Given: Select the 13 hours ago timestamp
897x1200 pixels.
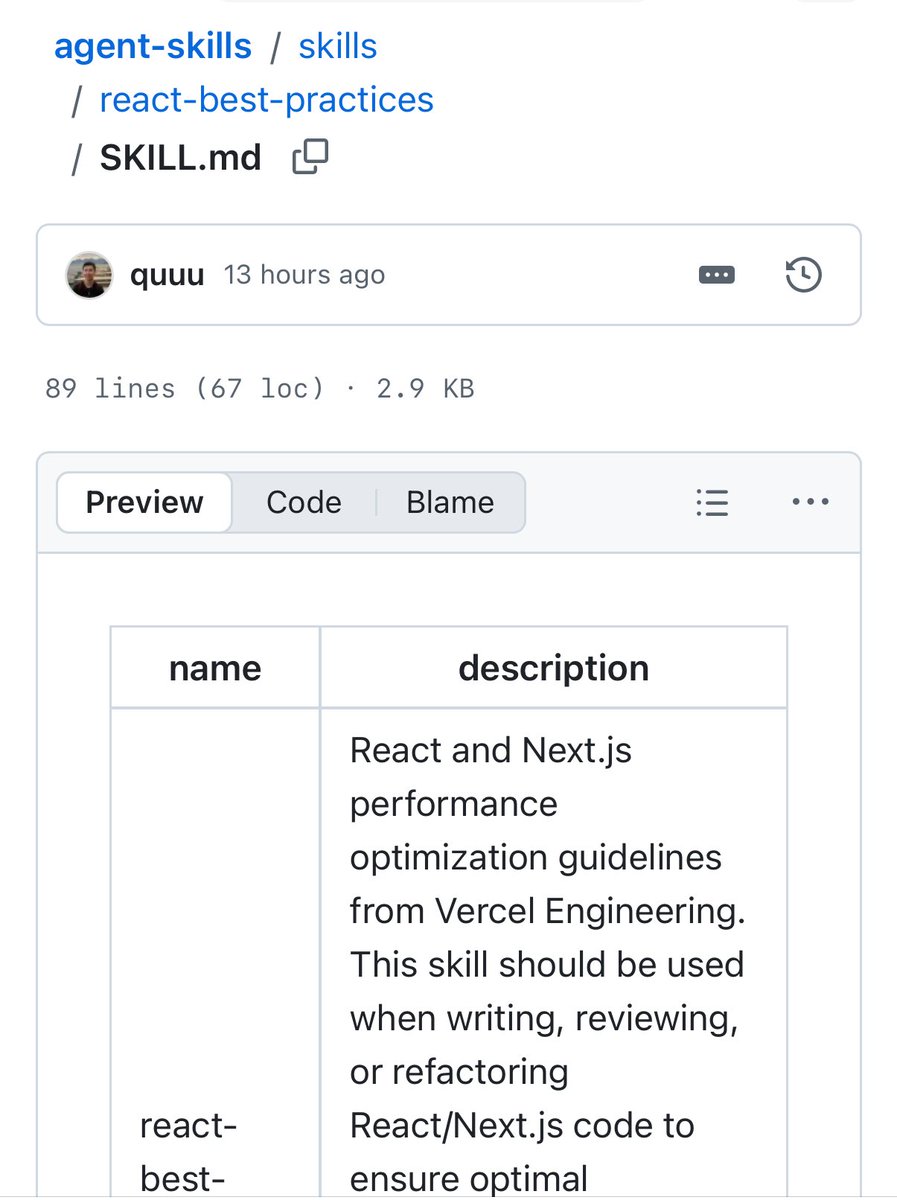Looking at the screenshot, I should [x=304, y=275].
